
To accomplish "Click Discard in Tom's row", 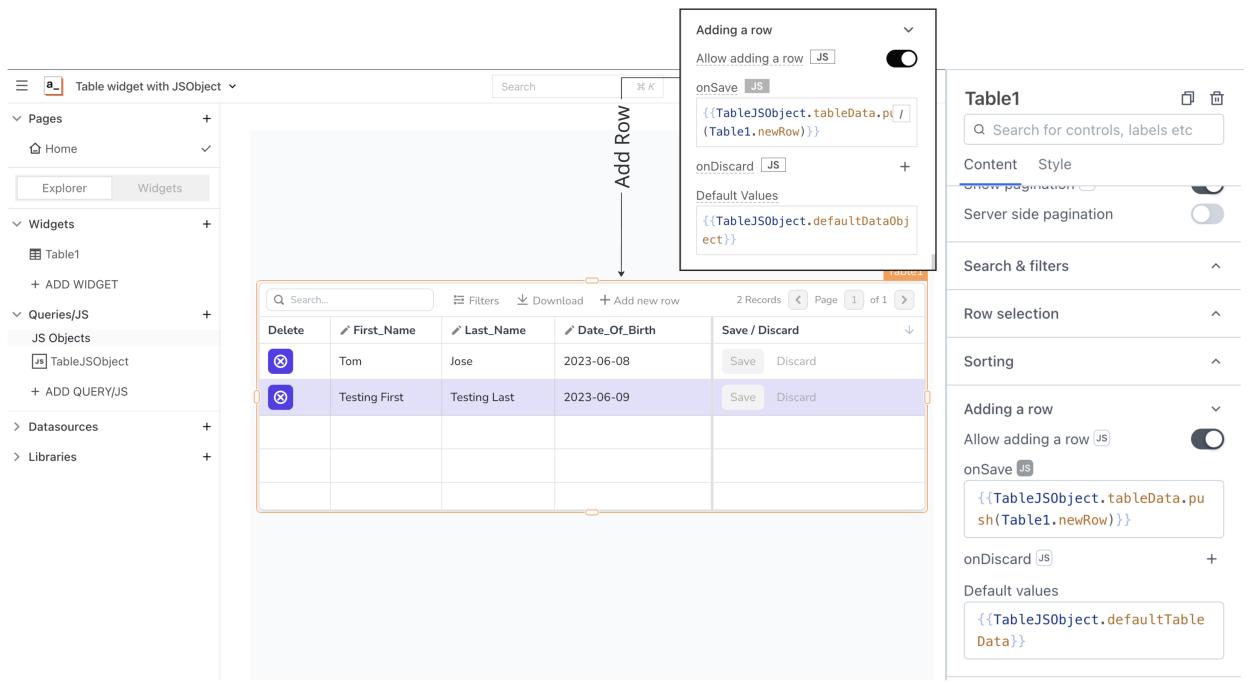I will pyautogui.click(x=796, y=361).
